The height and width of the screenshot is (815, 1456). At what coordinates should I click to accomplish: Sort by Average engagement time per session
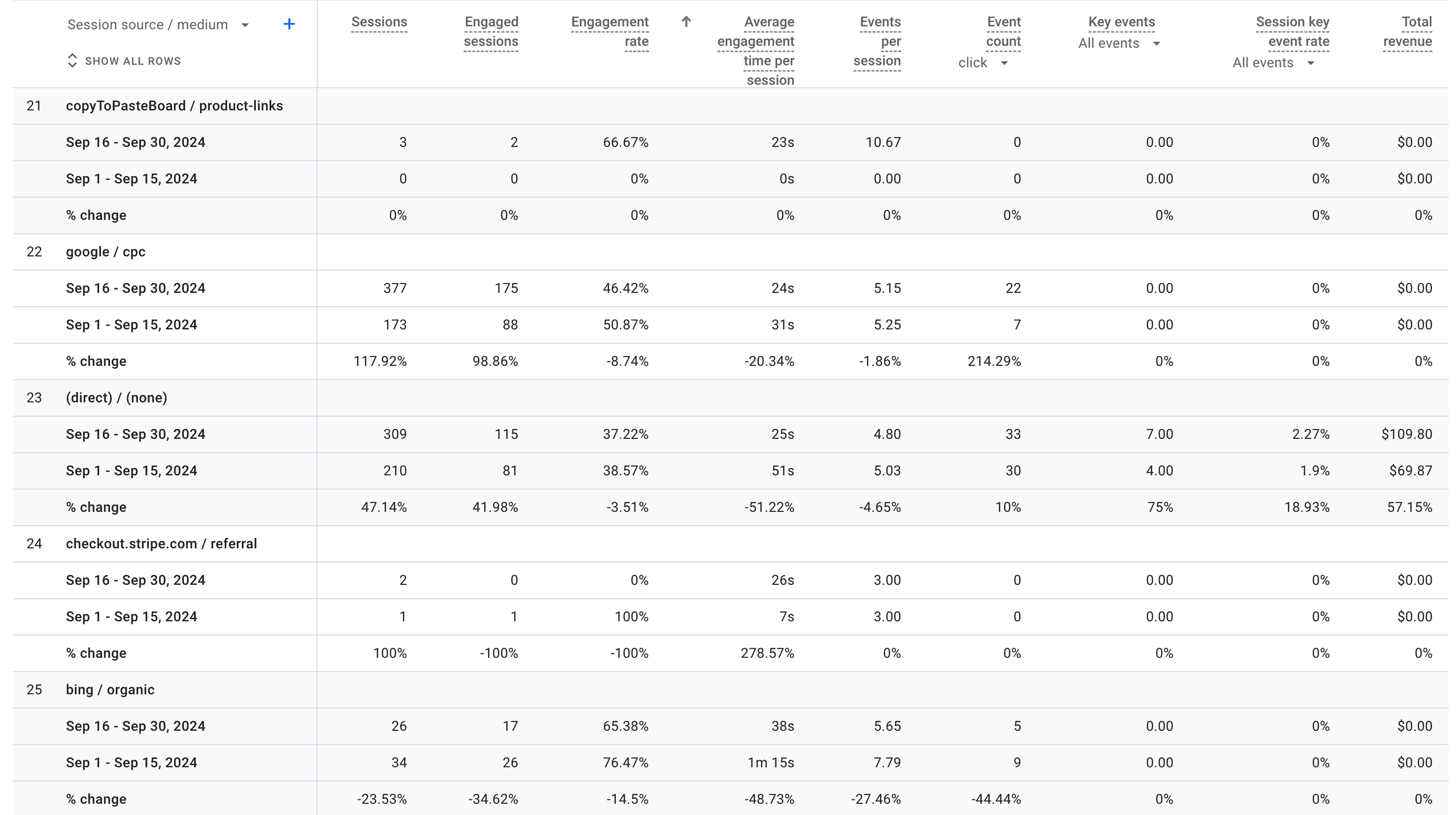(755, 51)
